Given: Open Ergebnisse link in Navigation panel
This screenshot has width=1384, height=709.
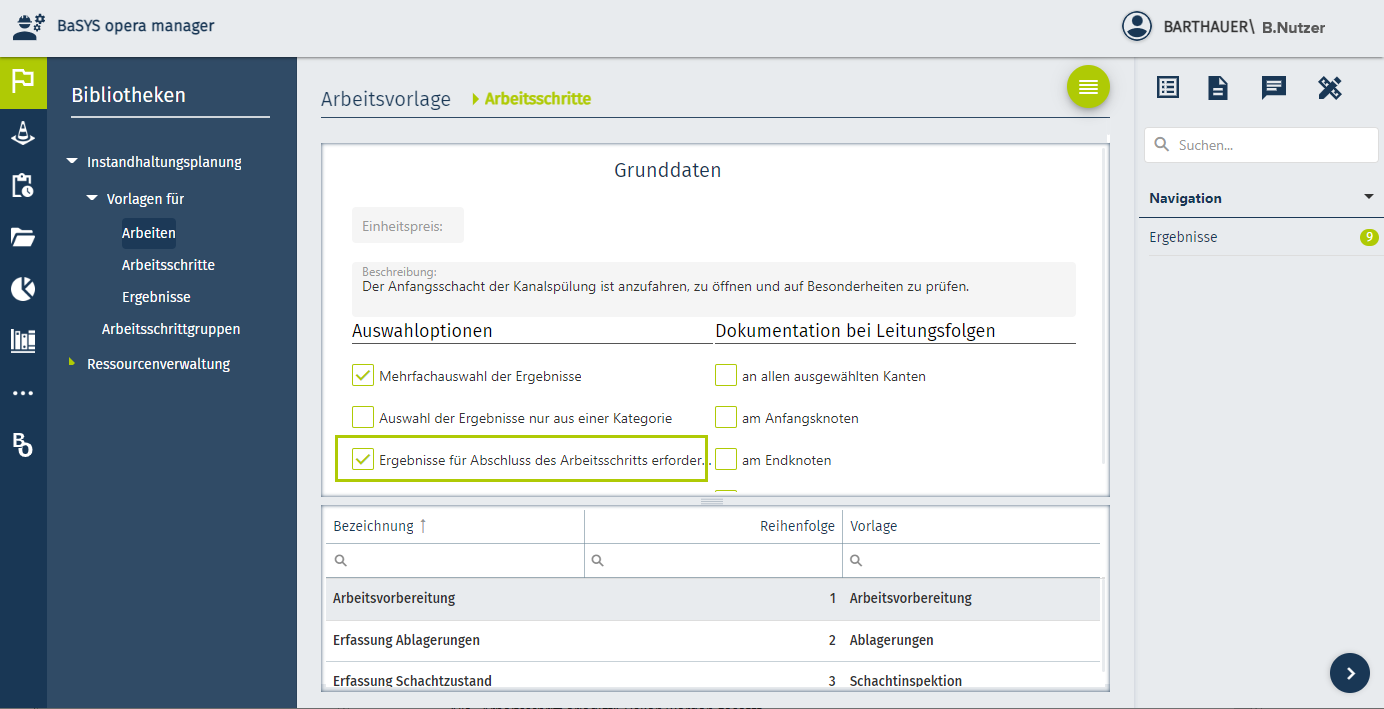Looking at the screenshot, I should tap(1183, 237).
